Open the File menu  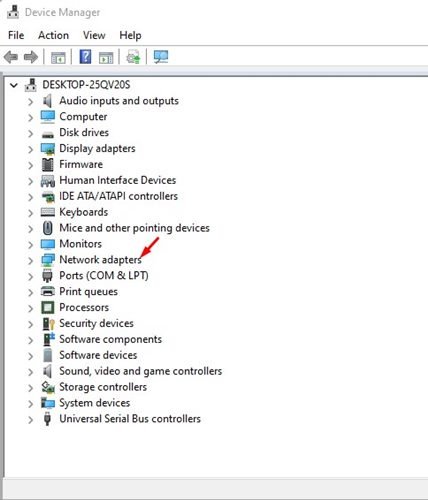click(16, 35)
